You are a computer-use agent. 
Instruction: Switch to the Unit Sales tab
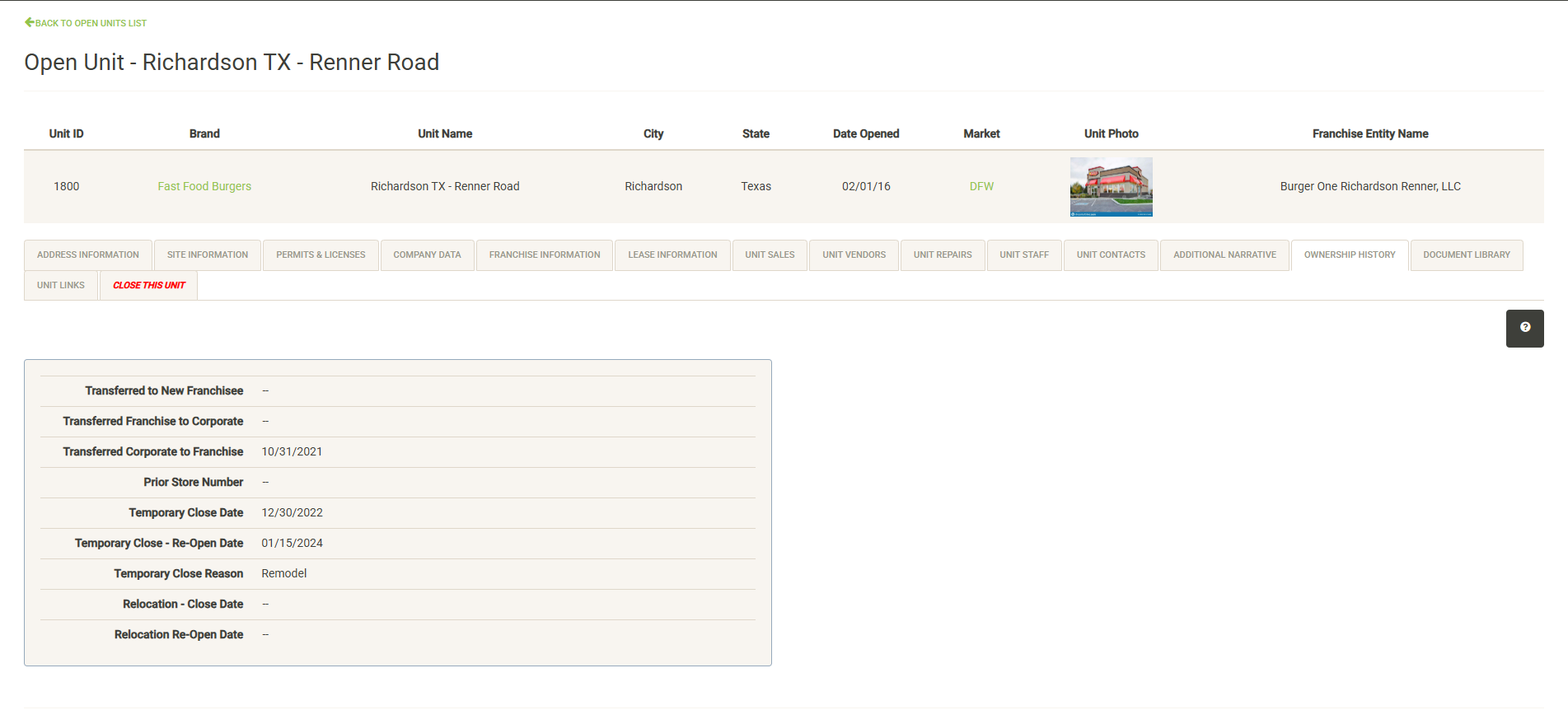coord(770,255)
